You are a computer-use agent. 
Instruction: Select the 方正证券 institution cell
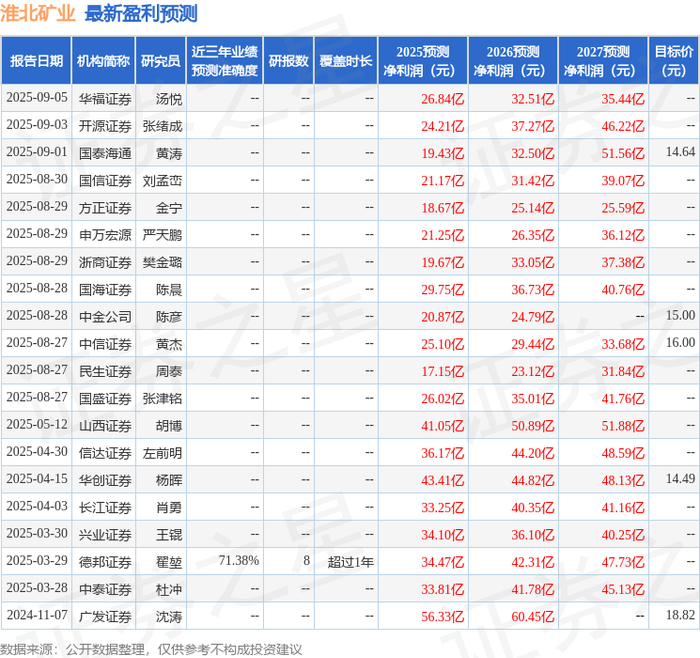[x=105, y=208]
